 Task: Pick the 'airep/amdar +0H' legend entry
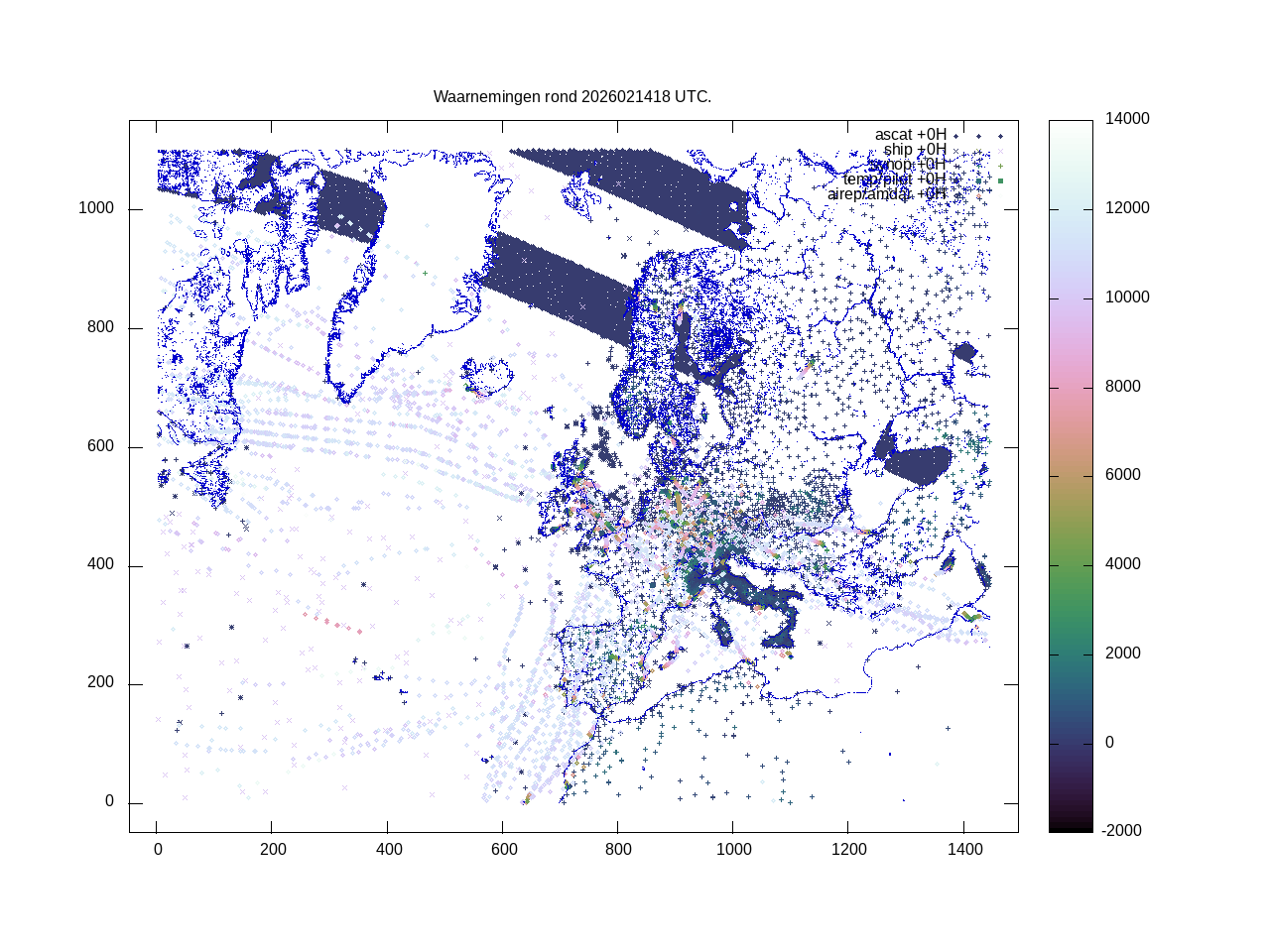click(886, 194)
